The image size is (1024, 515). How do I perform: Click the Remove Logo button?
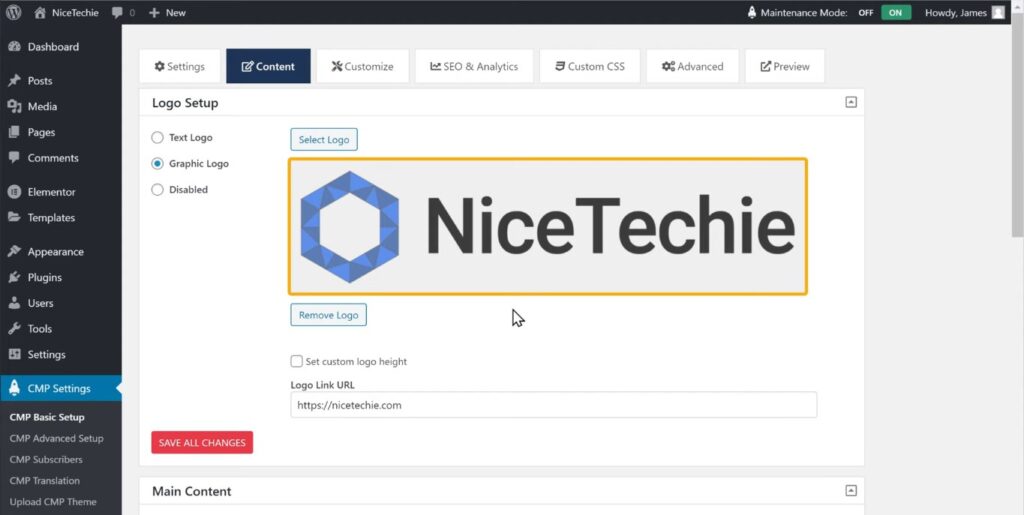tap(328, 315)
